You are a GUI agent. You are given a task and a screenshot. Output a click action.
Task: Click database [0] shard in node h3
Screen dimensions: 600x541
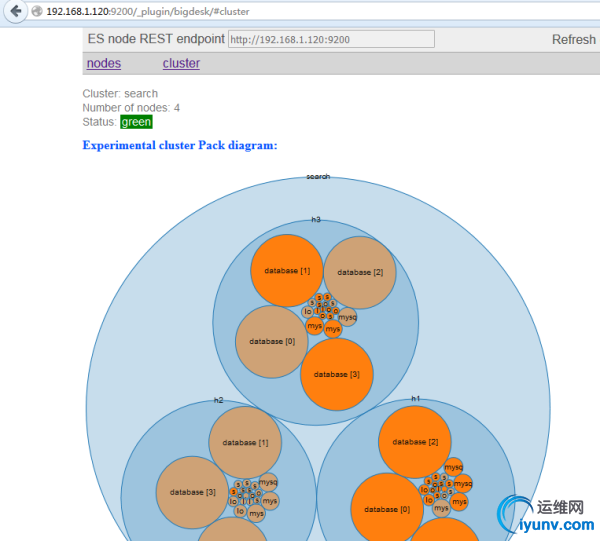click(272, 342)
